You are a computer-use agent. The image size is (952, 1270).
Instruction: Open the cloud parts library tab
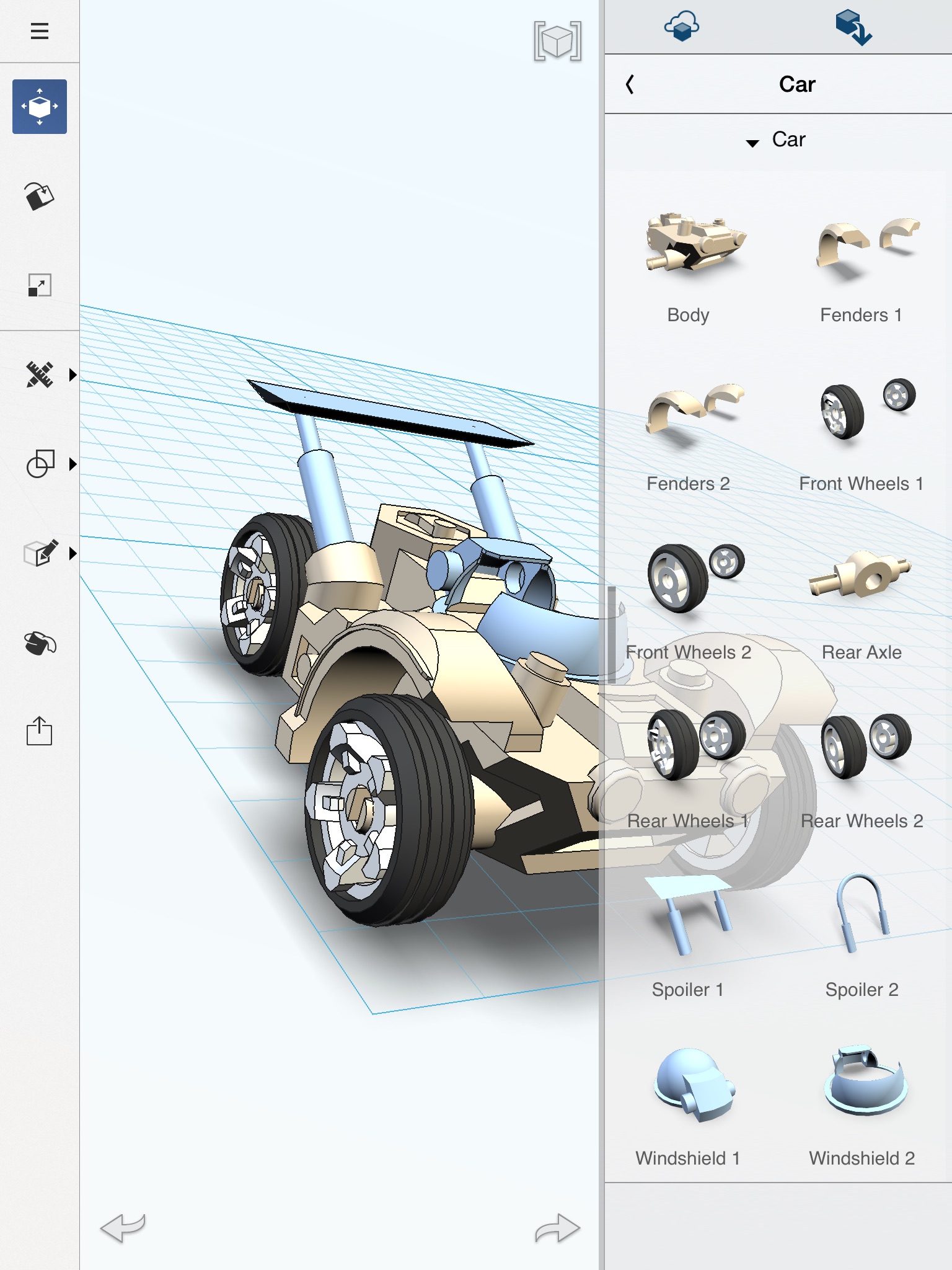point(682,27)
